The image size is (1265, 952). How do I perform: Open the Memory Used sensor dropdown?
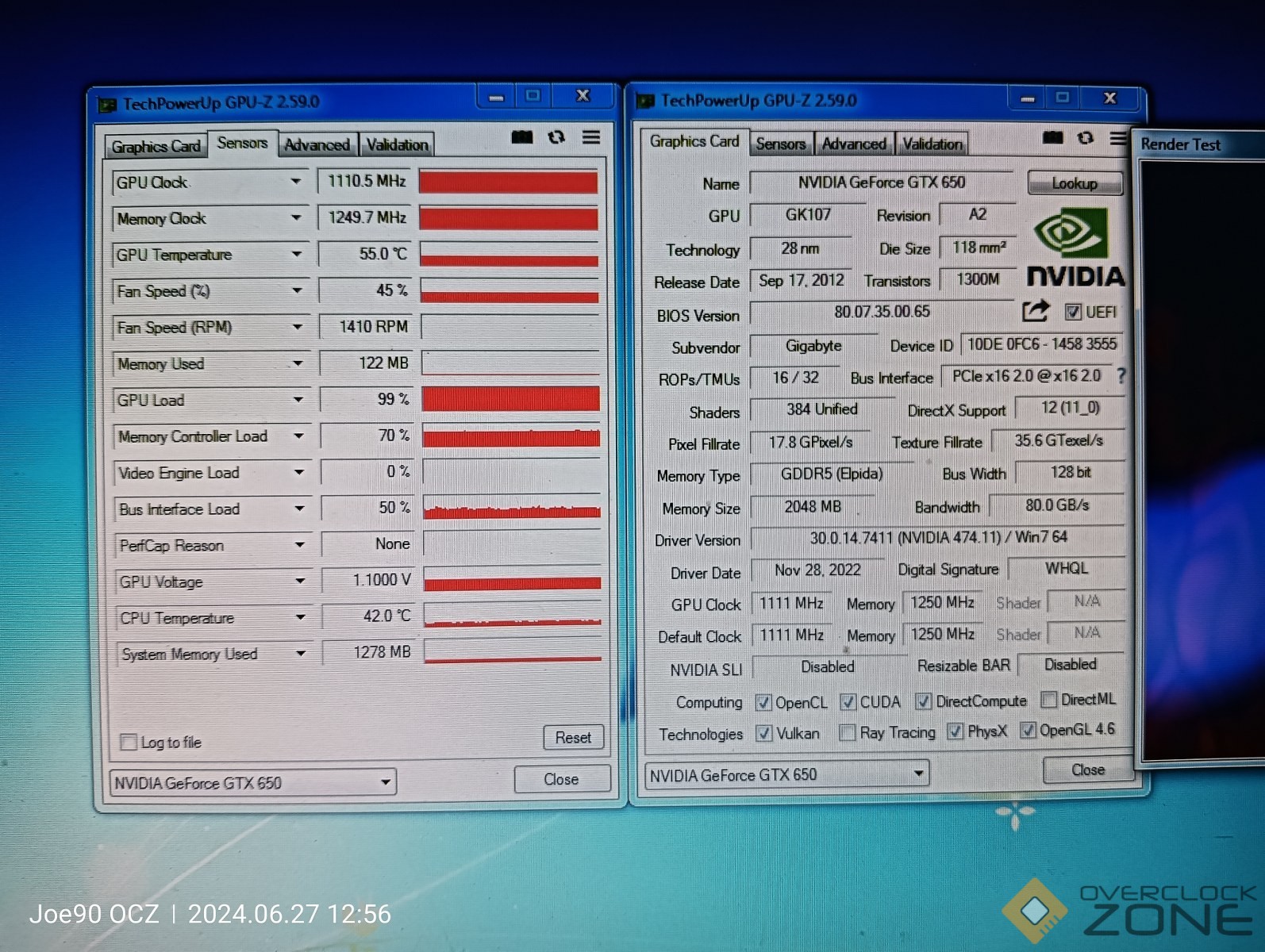(x=298, y=363)
